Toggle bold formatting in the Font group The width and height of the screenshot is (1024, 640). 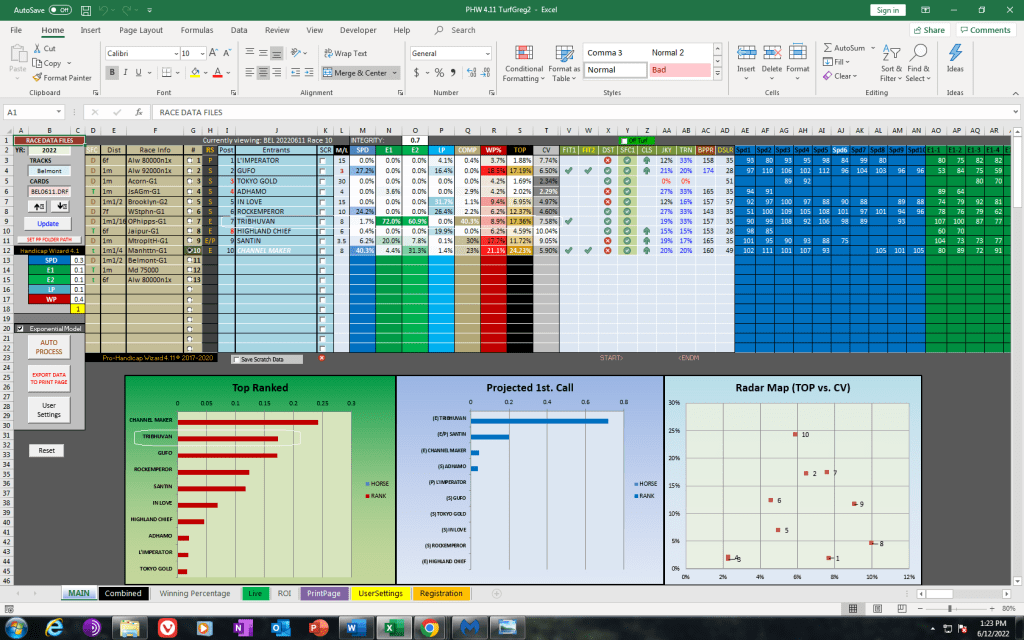(x=113, y=72)
